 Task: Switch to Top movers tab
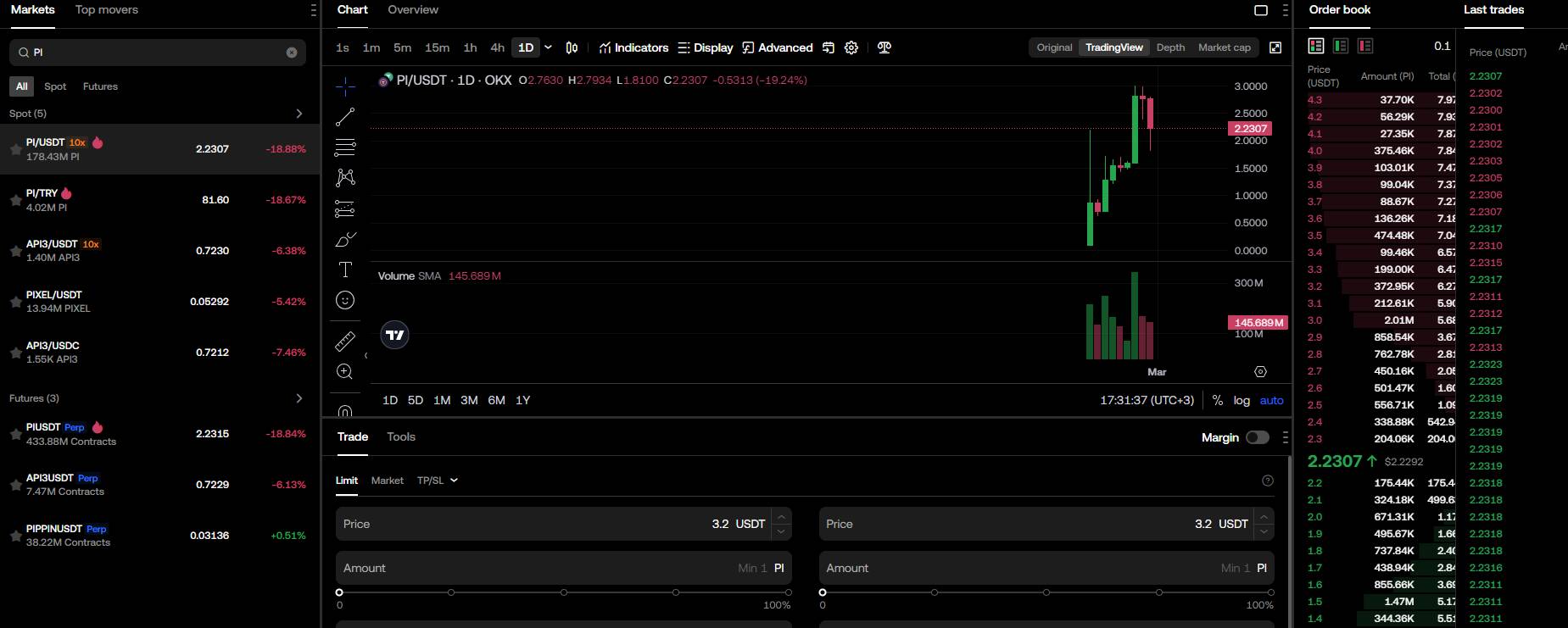(x=106, y=9)
